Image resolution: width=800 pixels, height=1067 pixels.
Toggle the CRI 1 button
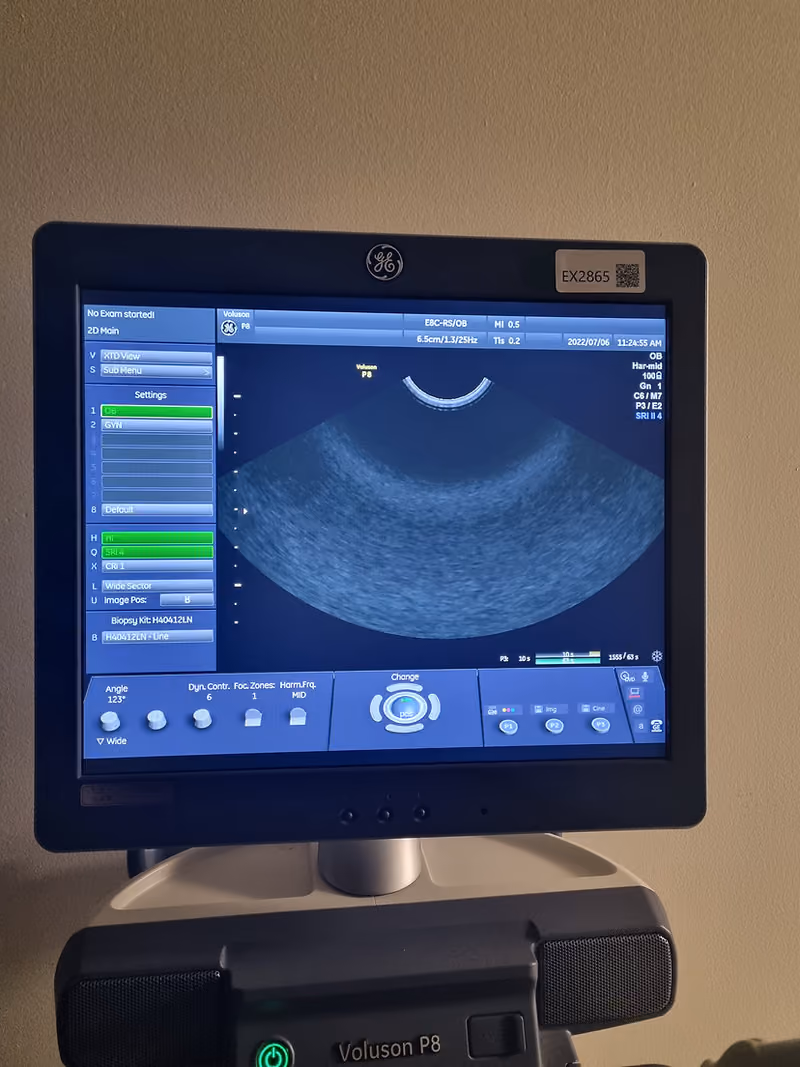point(157,566)
